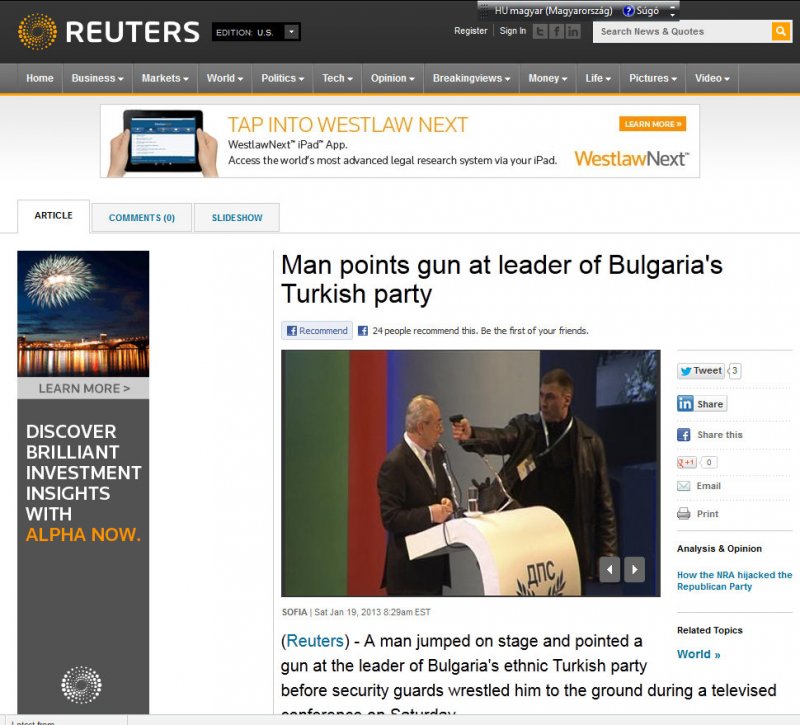Show the previous slideshow photo
This screenshot has height=725, width=800.
click(x=610, y=569)
